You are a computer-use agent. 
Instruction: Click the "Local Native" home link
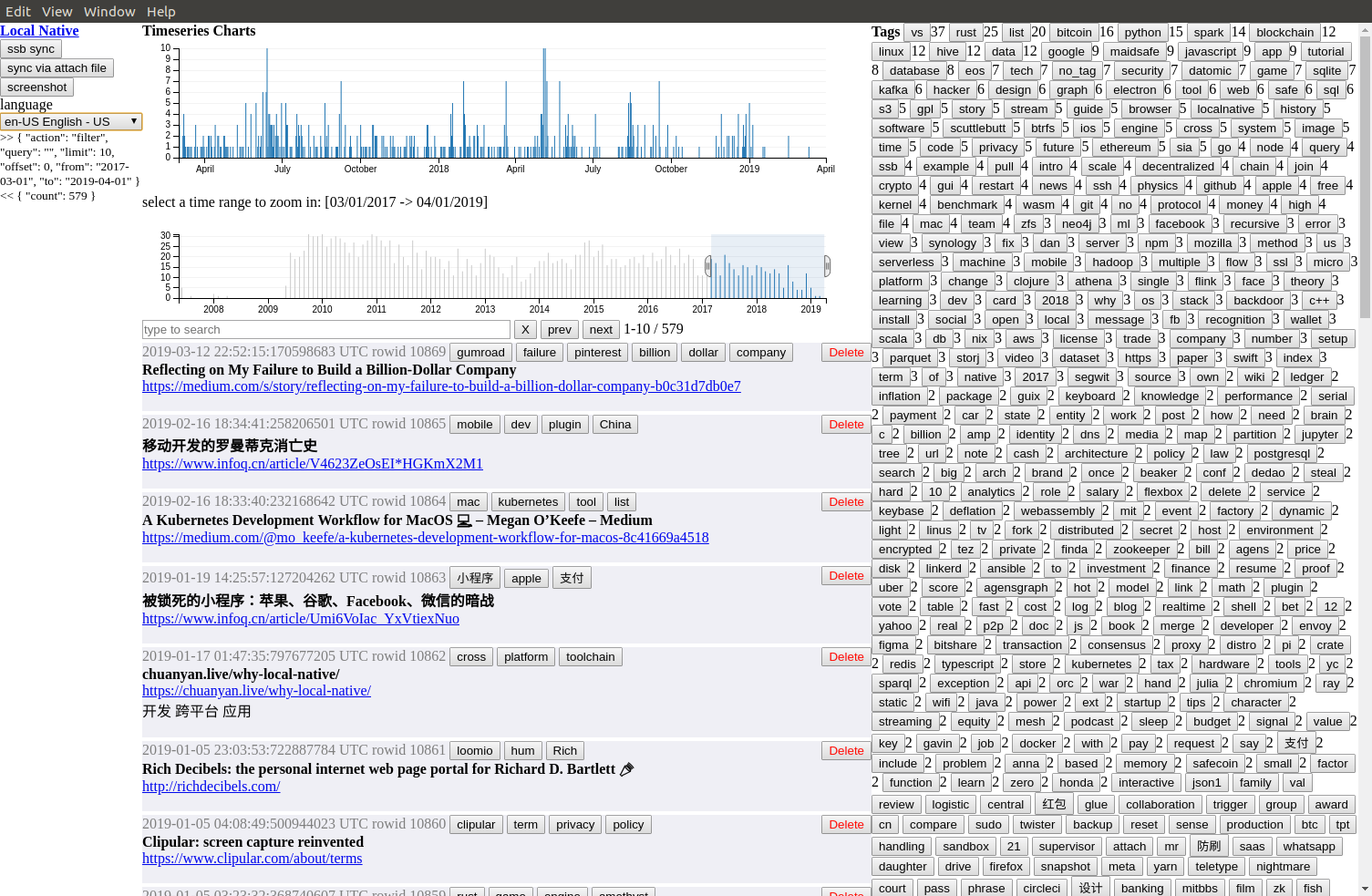click(39, 30)
